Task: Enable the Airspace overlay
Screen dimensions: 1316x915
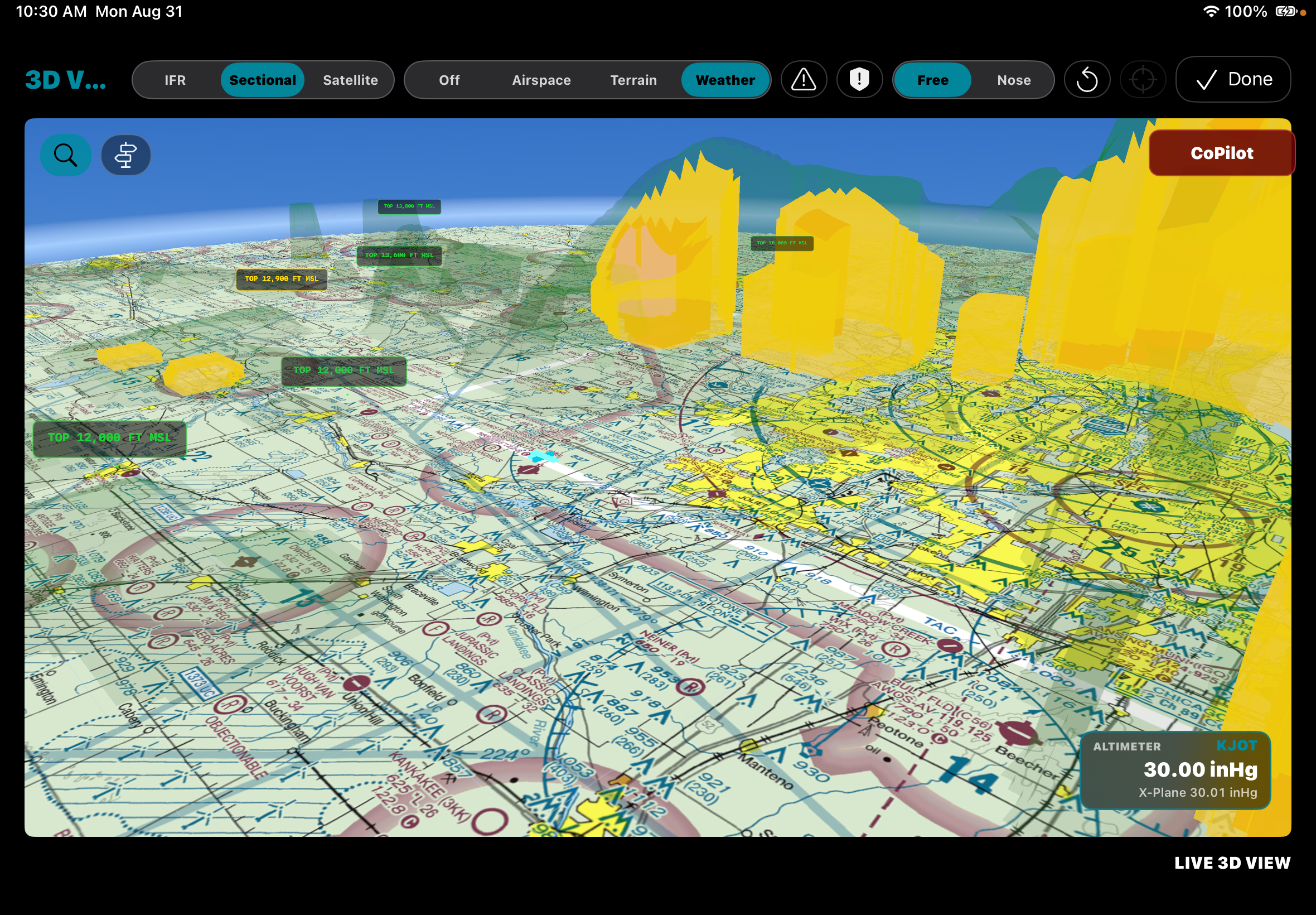Action: (x=541, y=80)
